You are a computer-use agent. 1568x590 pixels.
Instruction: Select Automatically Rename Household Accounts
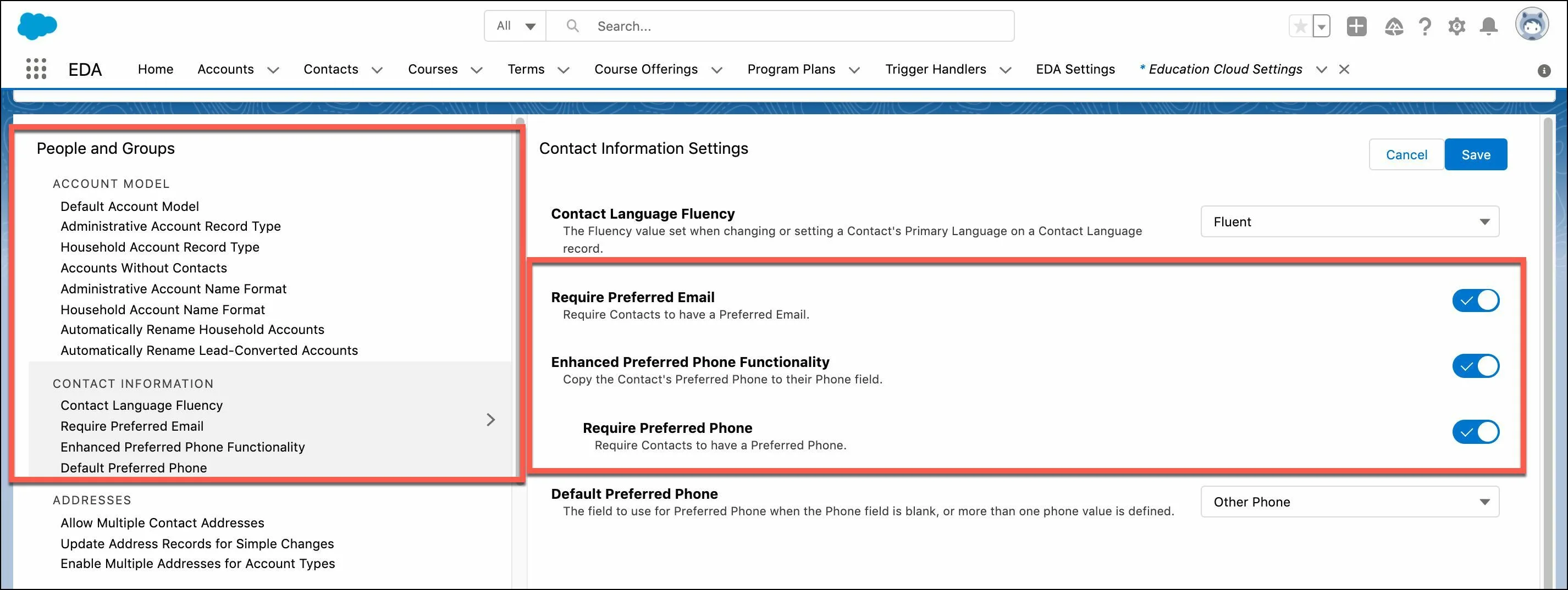pyautogui.click(x=192, y=330)
